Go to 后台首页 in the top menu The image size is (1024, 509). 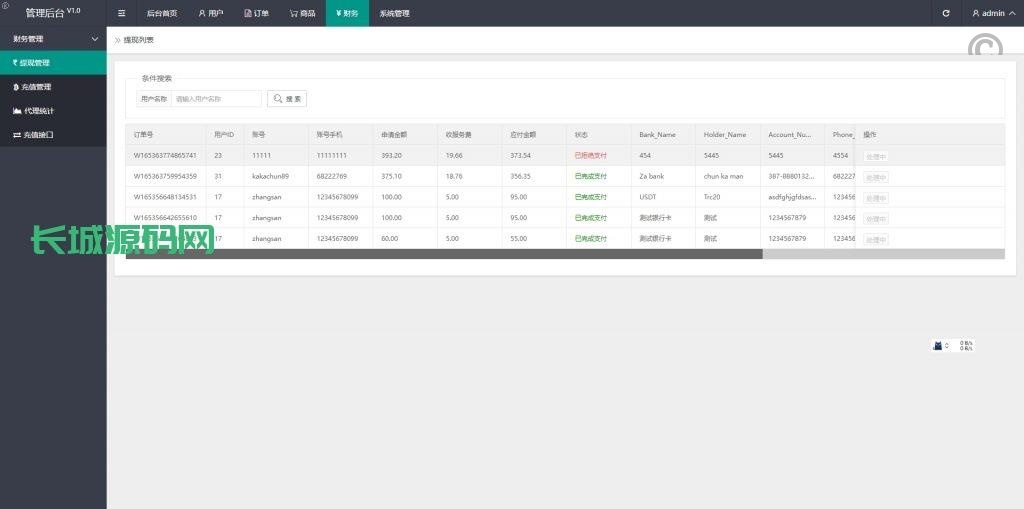point(161,13)
